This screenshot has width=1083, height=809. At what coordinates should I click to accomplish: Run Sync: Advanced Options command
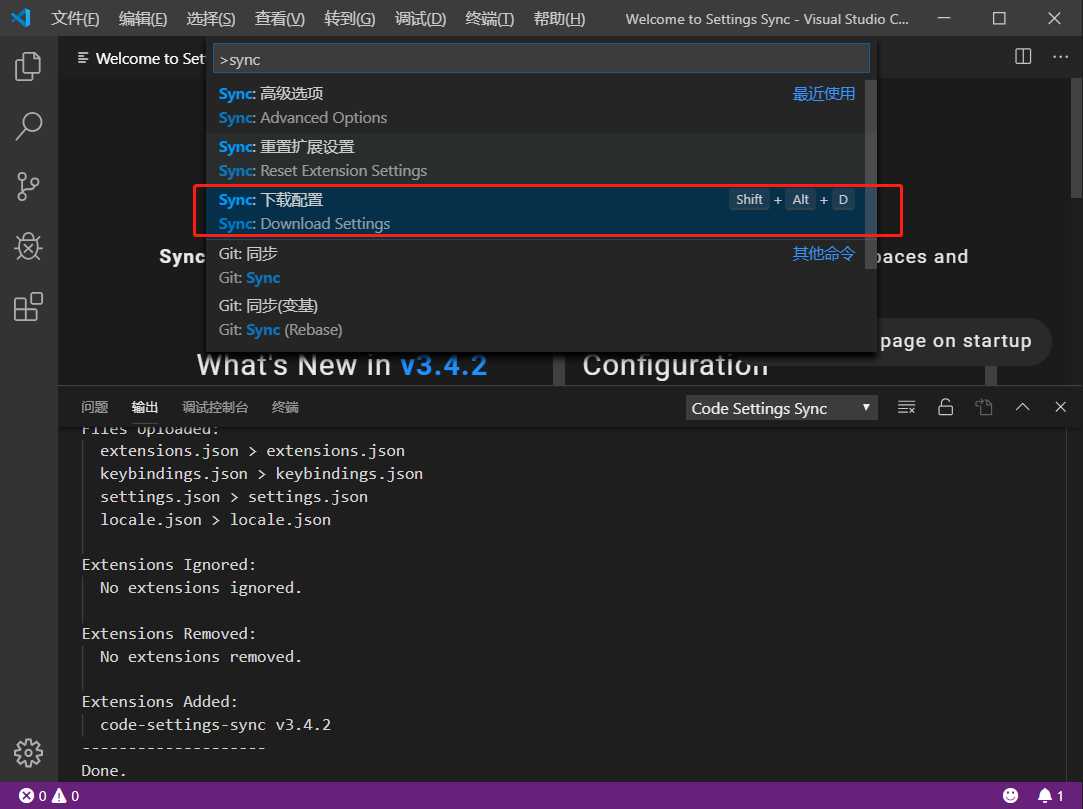[x=536, y=106]
